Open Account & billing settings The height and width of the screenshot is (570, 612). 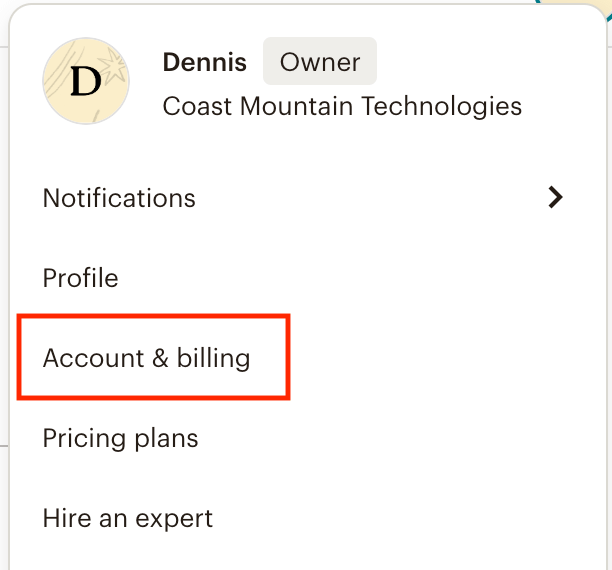[x=146, y=358]
